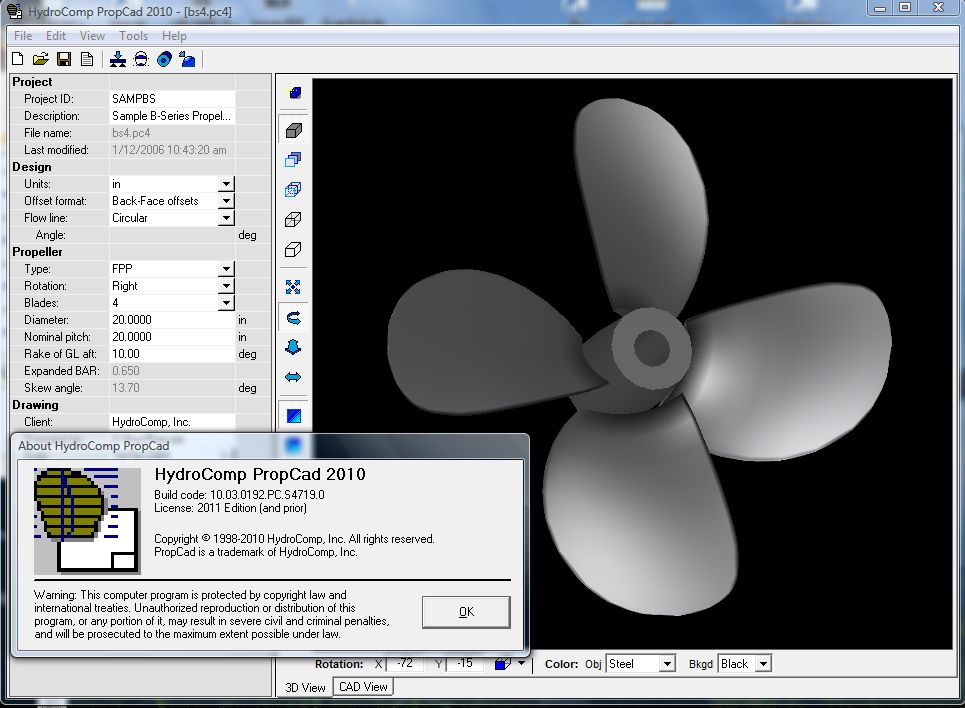Click the Rake of GL aft field
Image resolution: width=965 pixels, height=708 pixels.
tap(172, 354)
